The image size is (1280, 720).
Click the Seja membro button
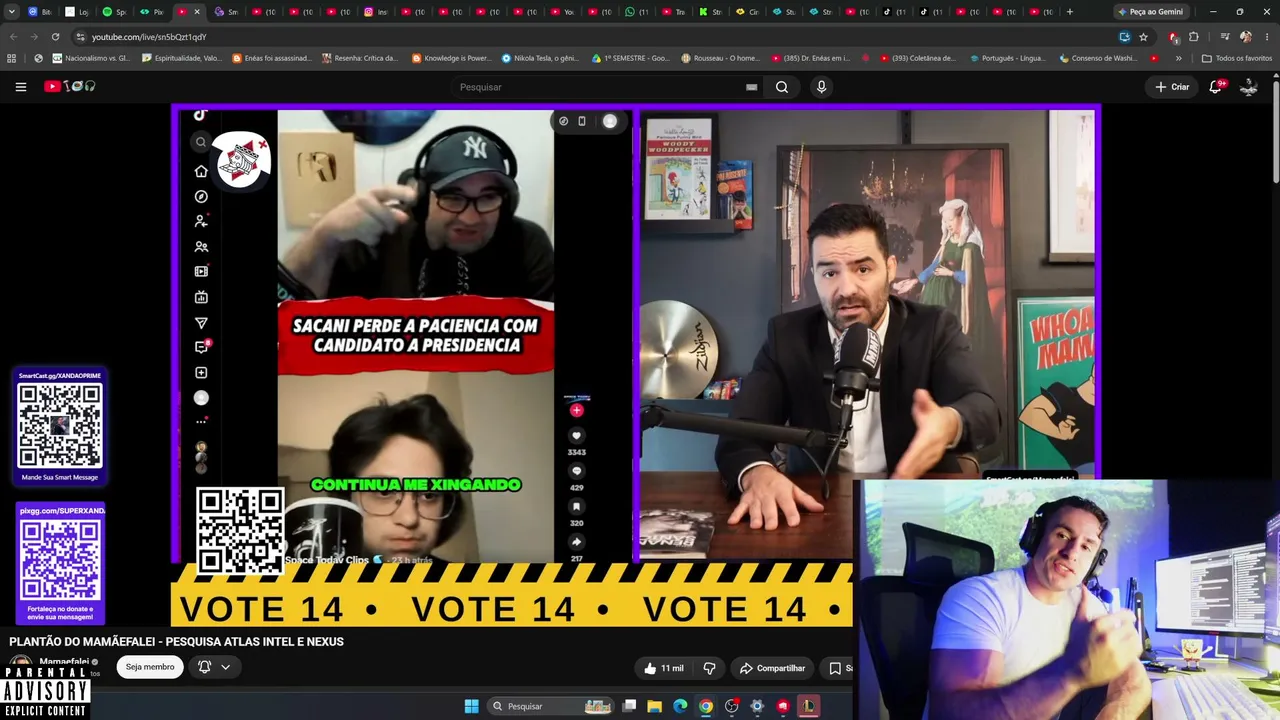[150, 667]
